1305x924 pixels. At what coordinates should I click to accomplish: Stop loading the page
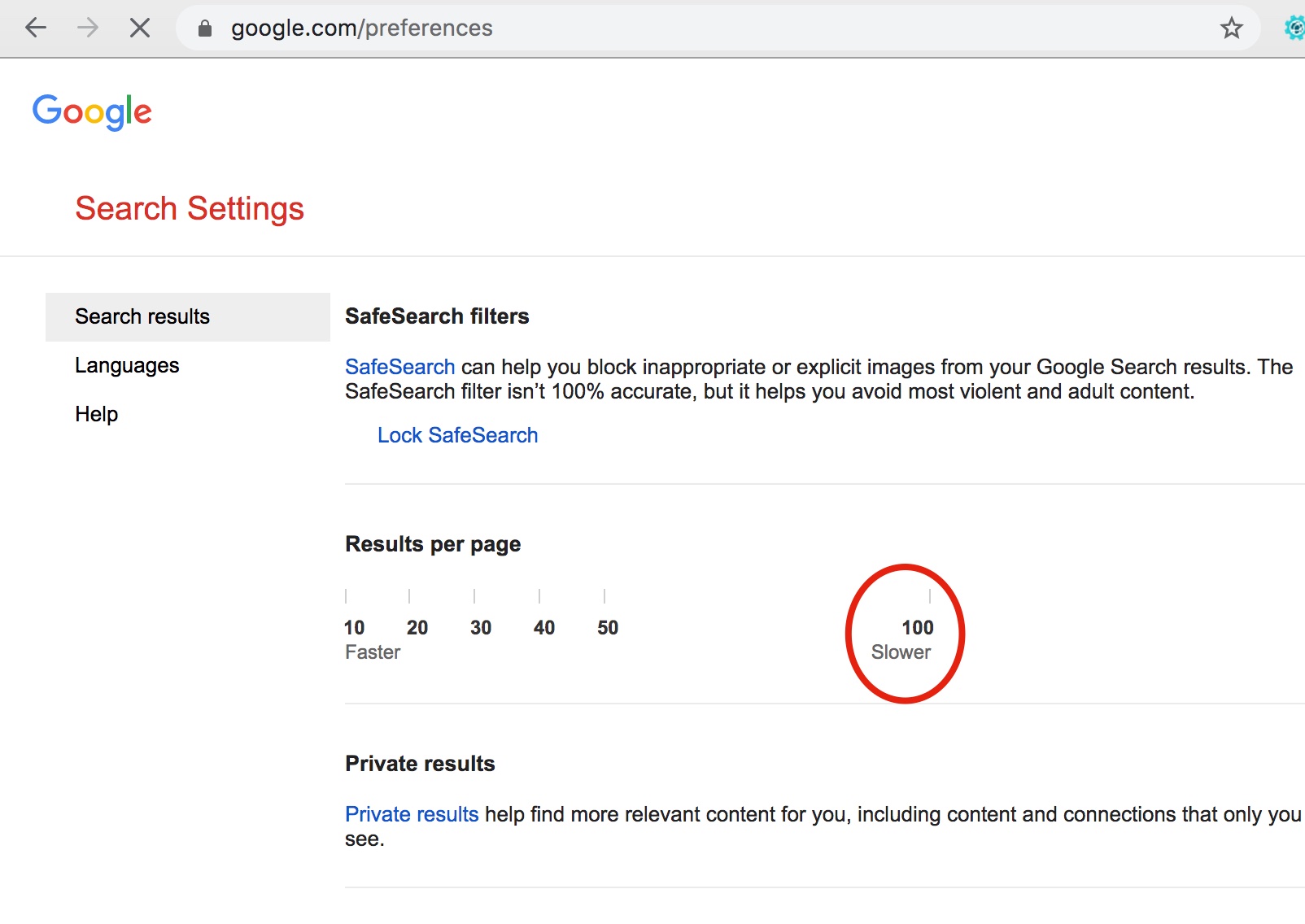point(140,28)
